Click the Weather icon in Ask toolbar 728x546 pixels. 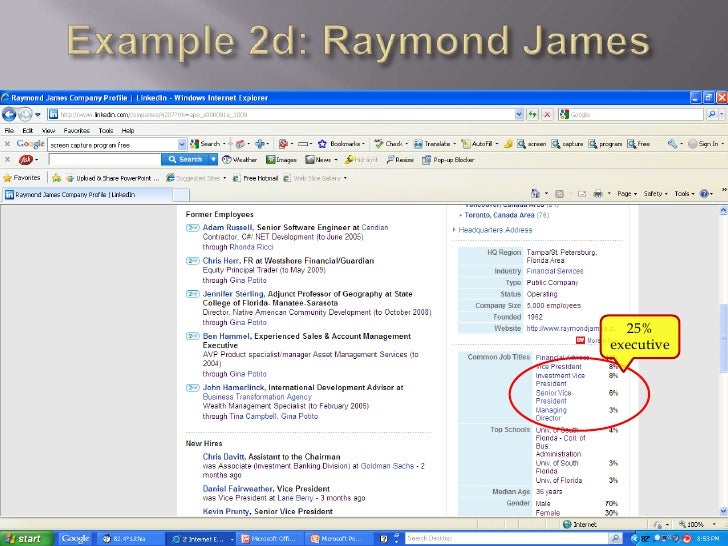pyautogui.click(x=227, y=160)
